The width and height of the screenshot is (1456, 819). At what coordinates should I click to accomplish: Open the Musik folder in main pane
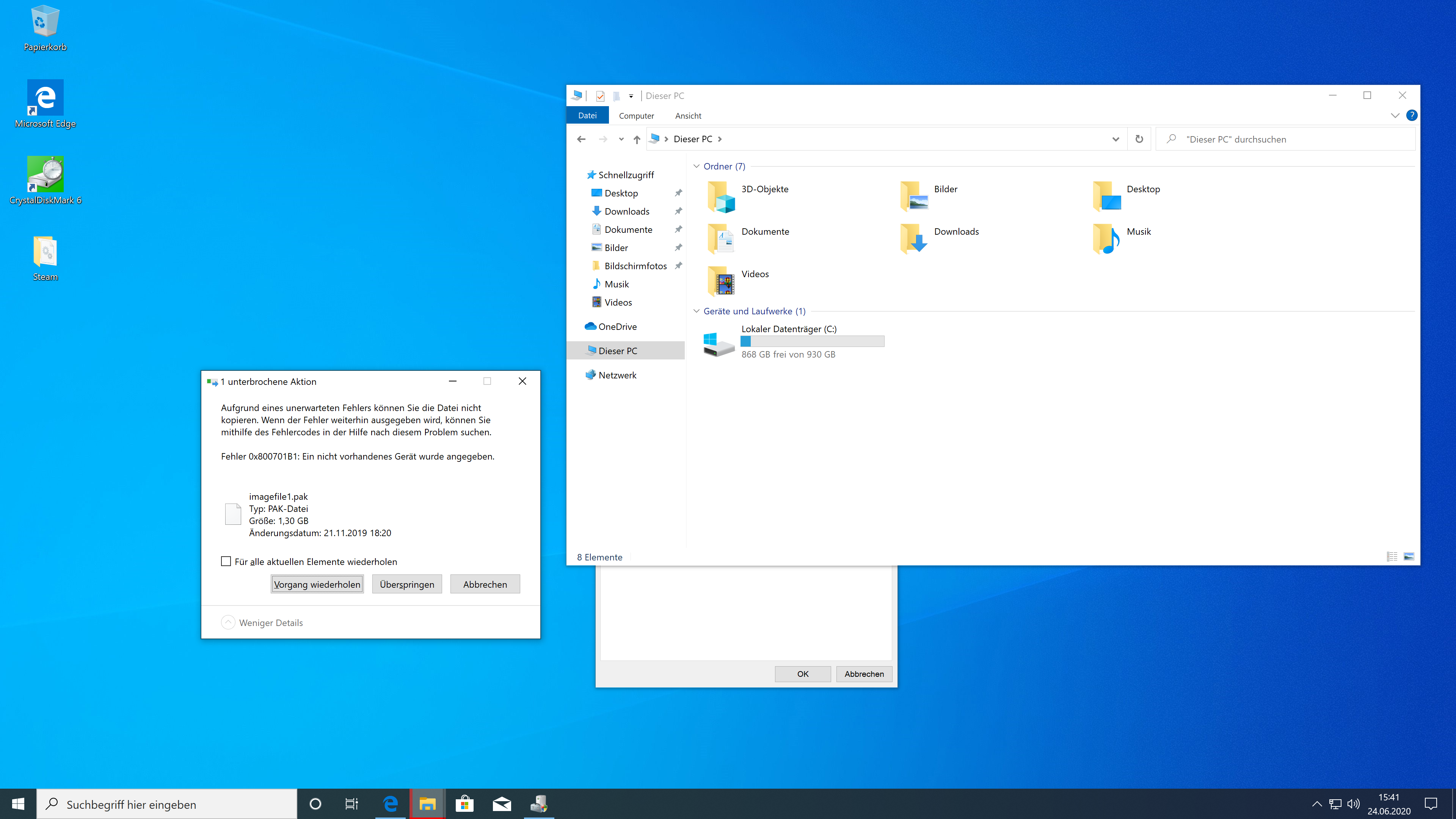click(x=1122, y=238)
